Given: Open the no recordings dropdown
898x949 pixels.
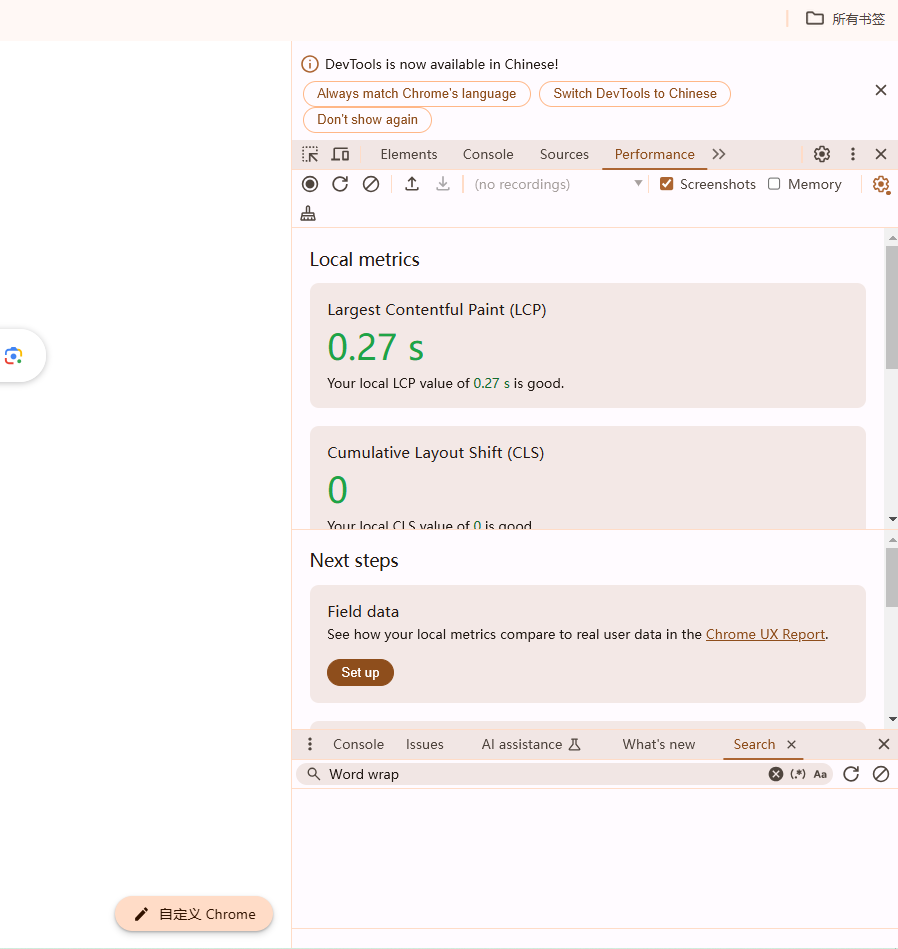Looking at the screenshot, I should coord(557,184).
